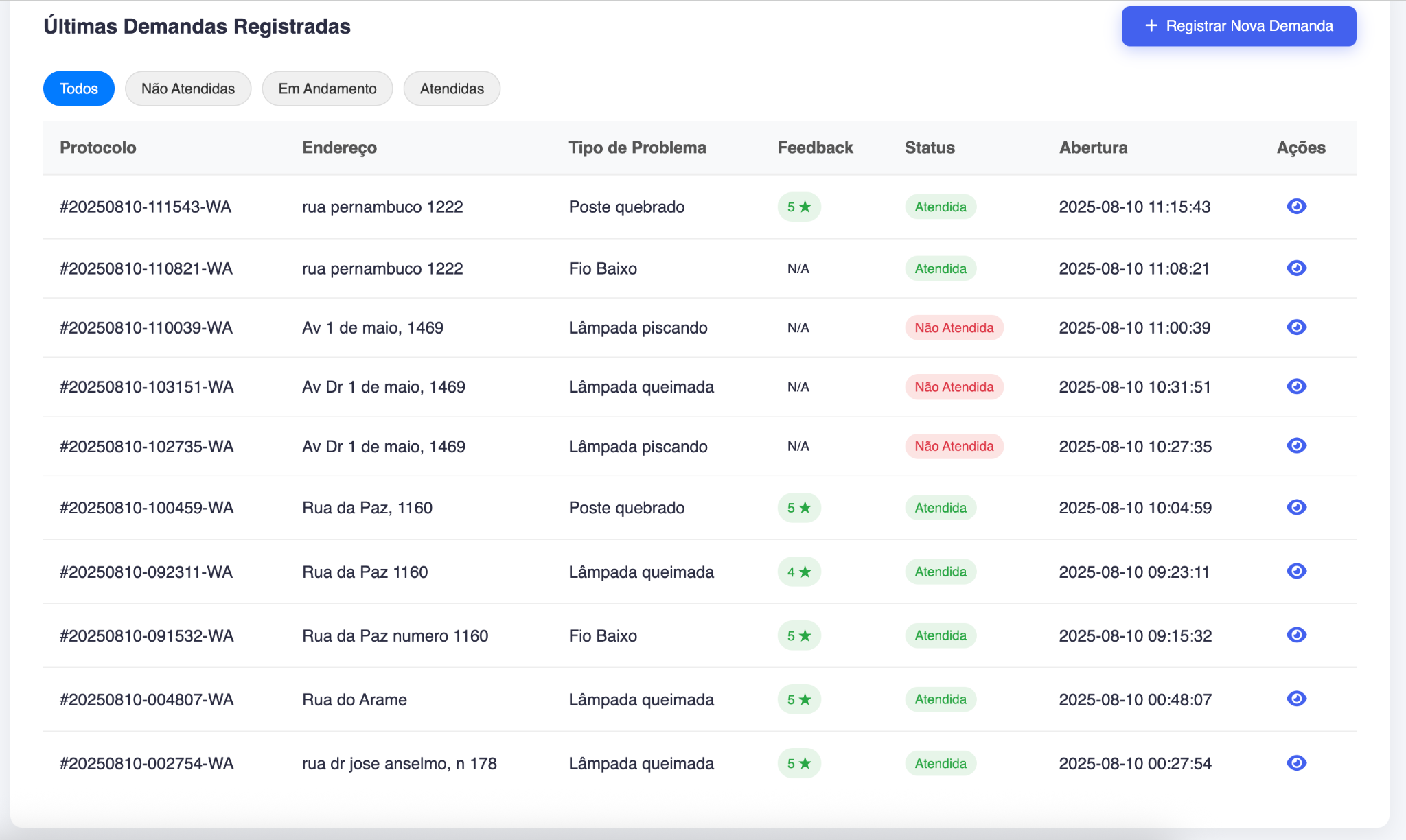
Task: Click eye icon for Rua do Arame row
Action: coord(1296,699)
